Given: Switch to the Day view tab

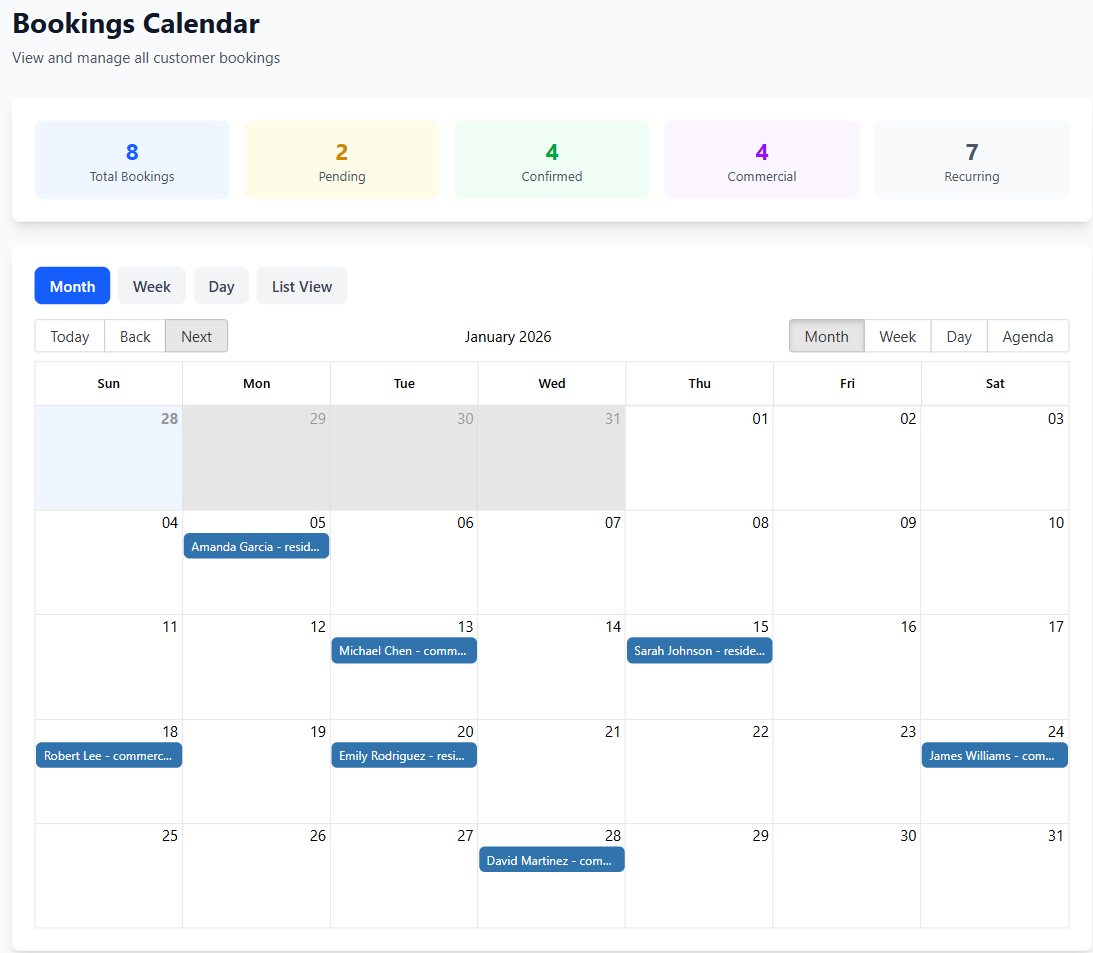Looking at the screenshot, I should point(221,285).
